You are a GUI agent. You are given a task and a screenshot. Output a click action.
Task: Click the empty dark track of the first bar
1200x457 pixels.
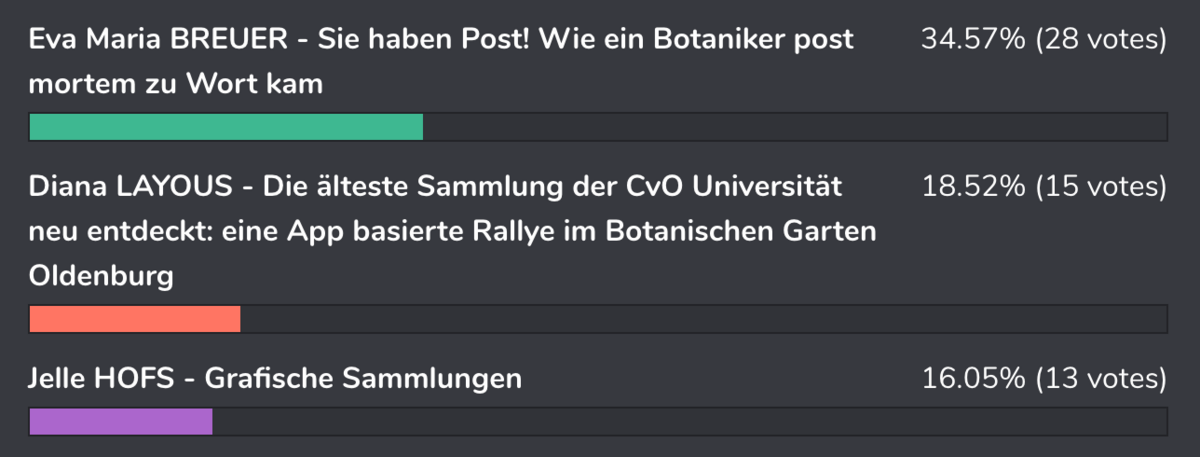coord(796,127)
